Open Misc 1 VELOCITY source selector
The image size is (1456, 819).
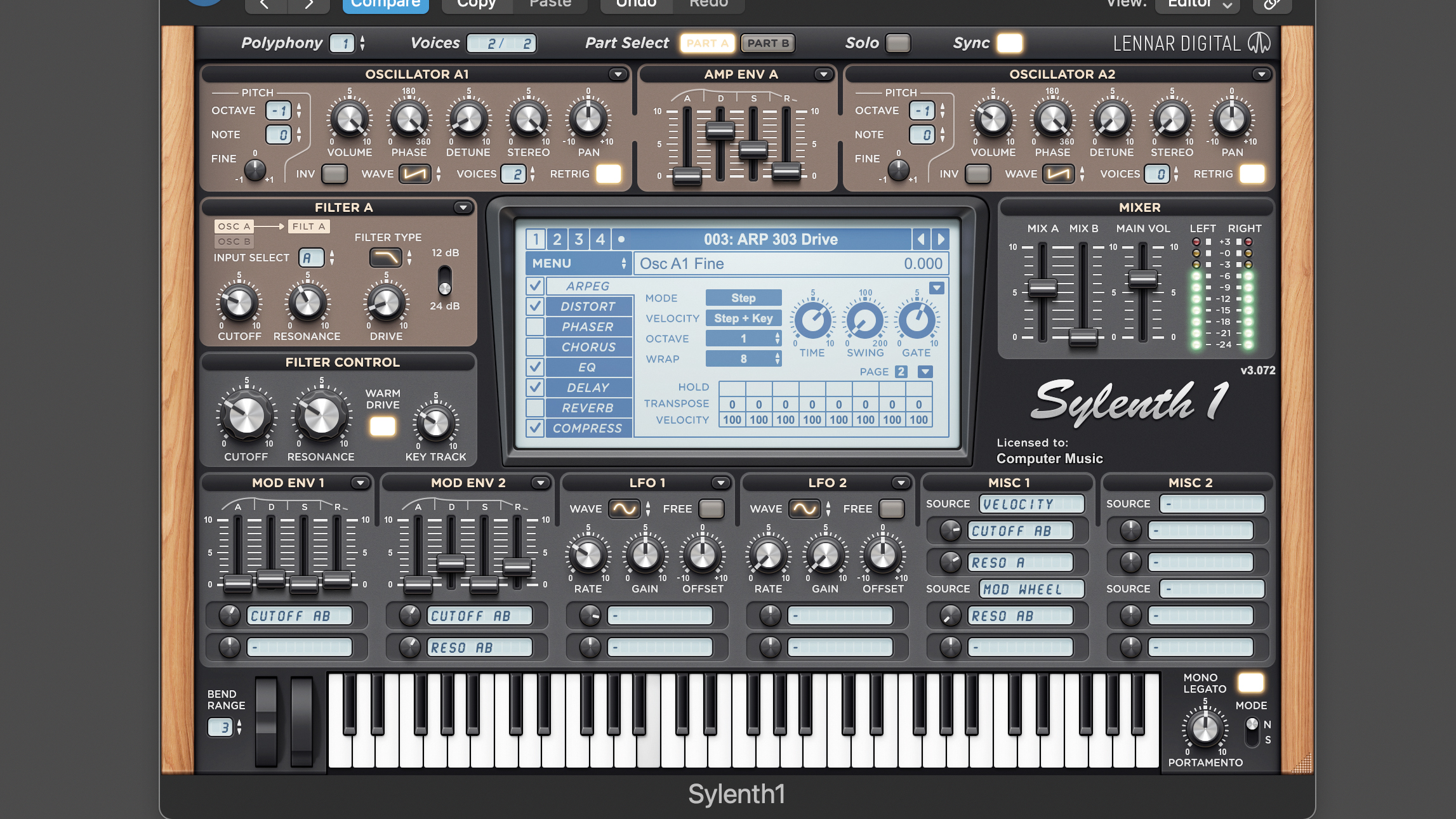tap(1031, 504)
